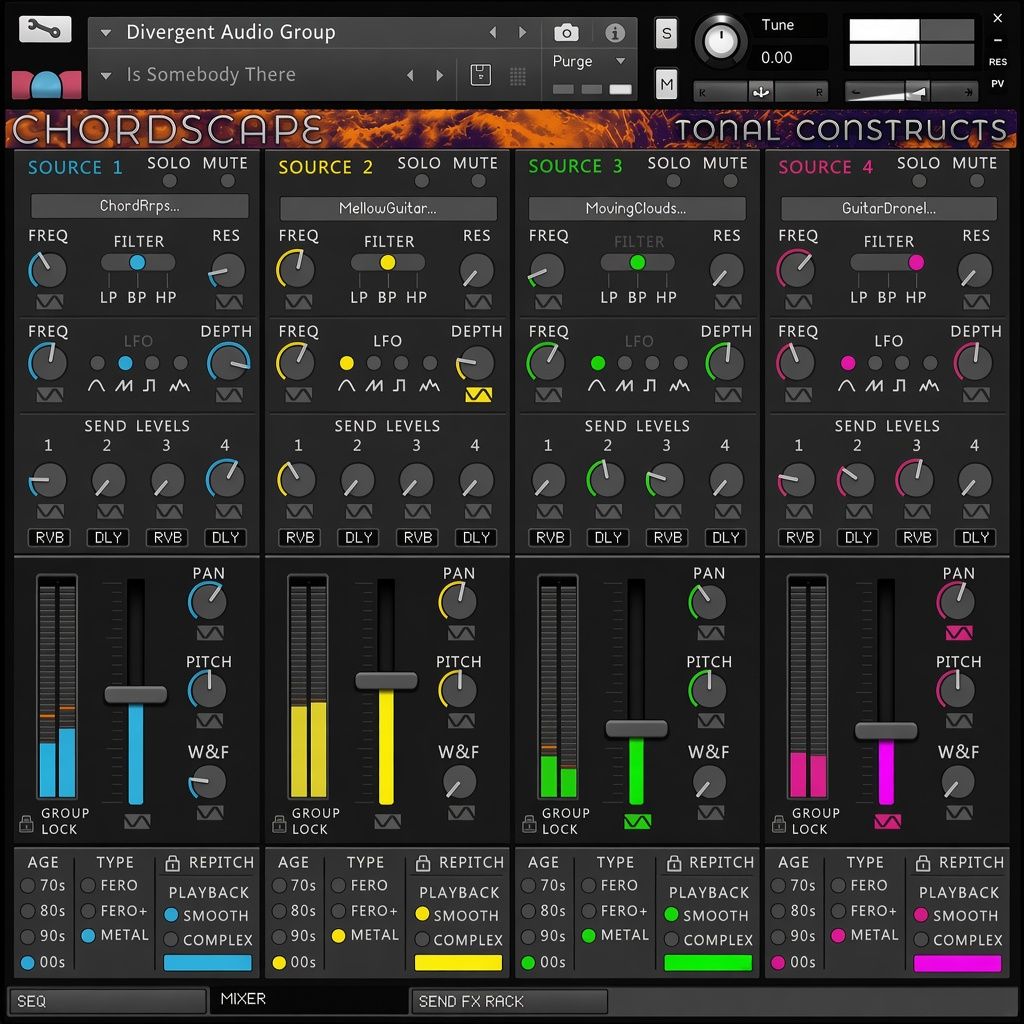Click the S solo button at top
This screenshot has width=1024, height=1024.
[666, 33]
